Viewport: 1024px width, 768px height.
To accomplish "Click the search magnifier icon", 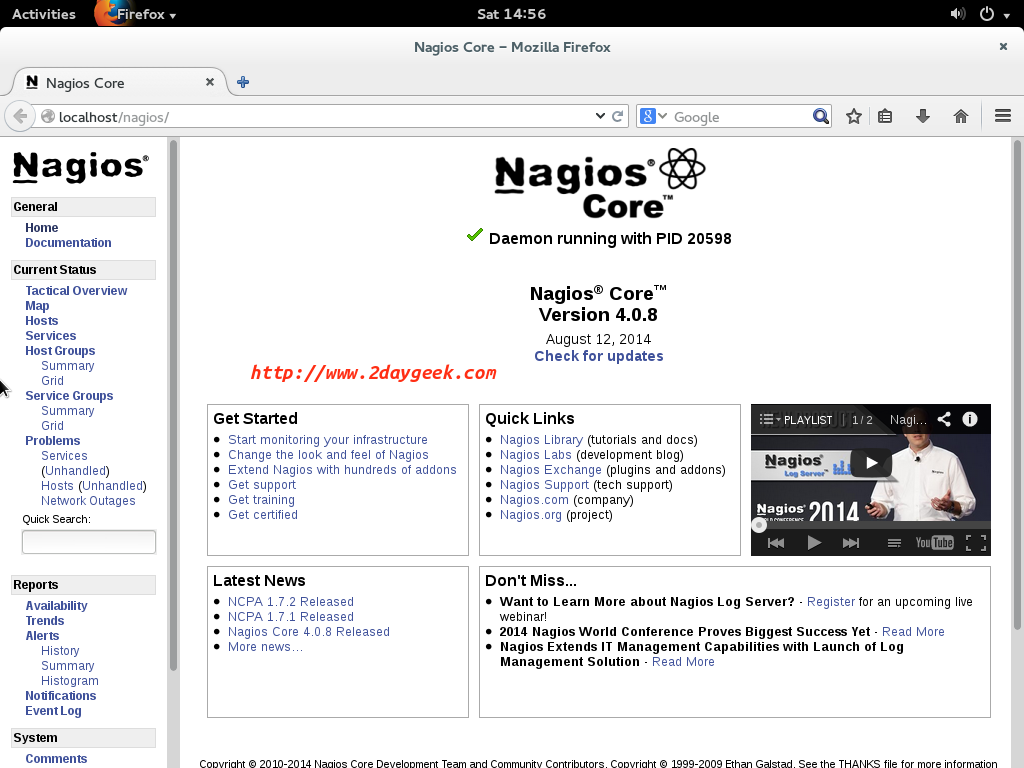I will pyautogui.click(x=820, y=116).
